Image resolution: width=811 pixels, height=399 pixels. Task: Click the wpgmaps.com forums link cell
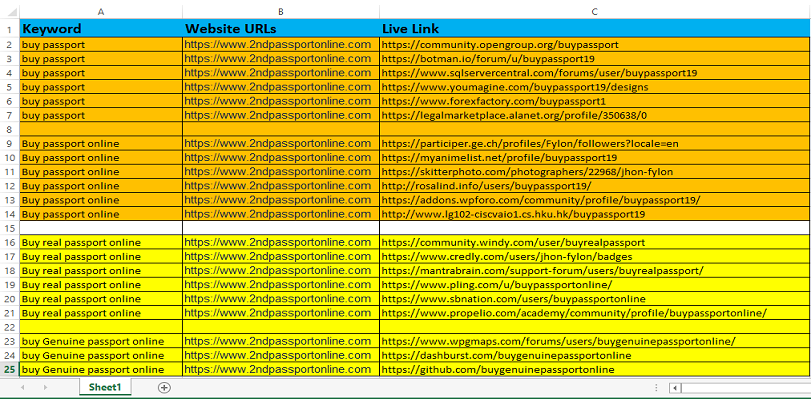pyautogui.click(x=595, y=341)
